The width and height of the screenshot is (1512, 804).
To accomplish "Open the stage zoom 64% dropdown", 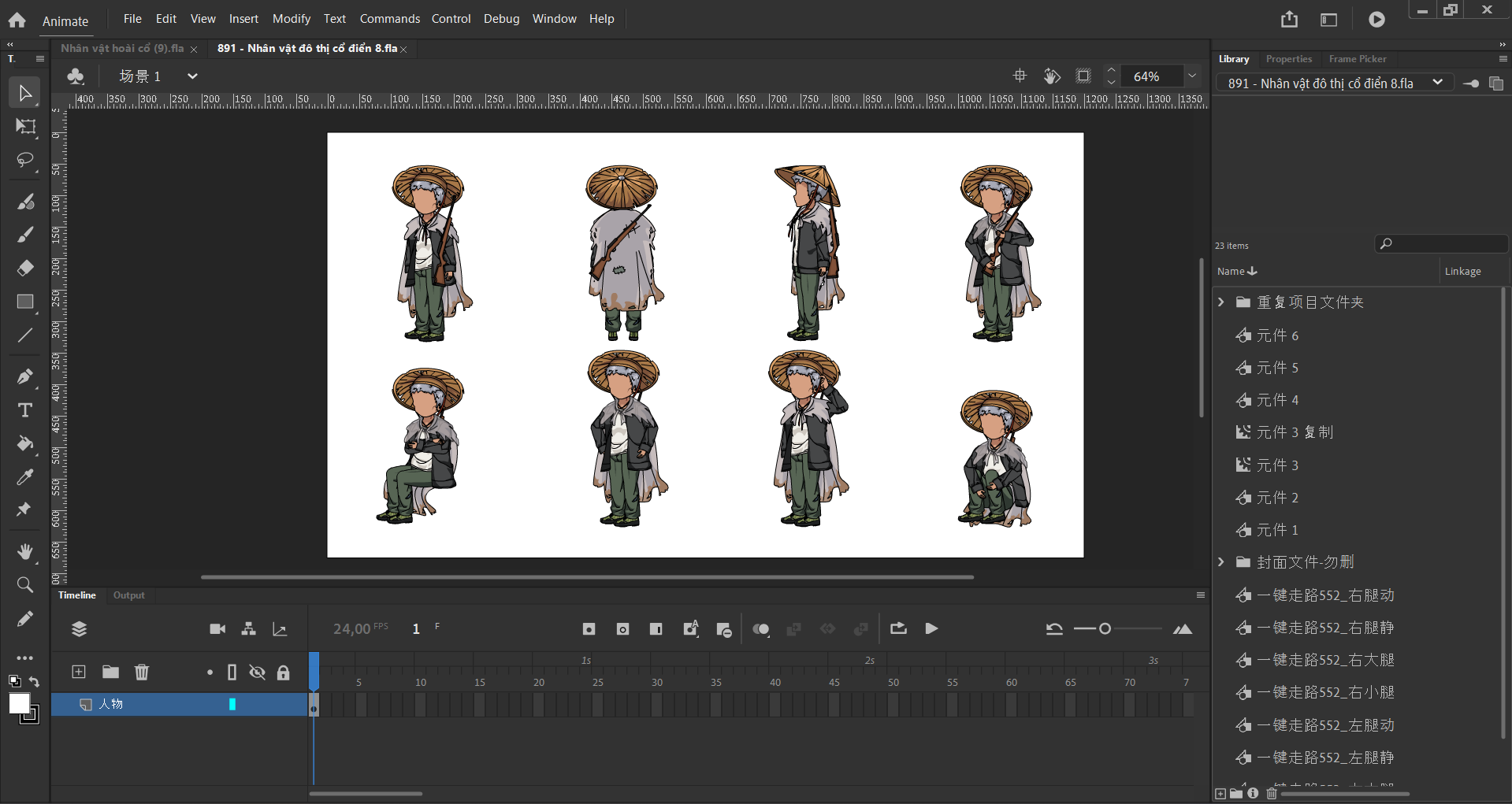I will [x=1192, y=76].
